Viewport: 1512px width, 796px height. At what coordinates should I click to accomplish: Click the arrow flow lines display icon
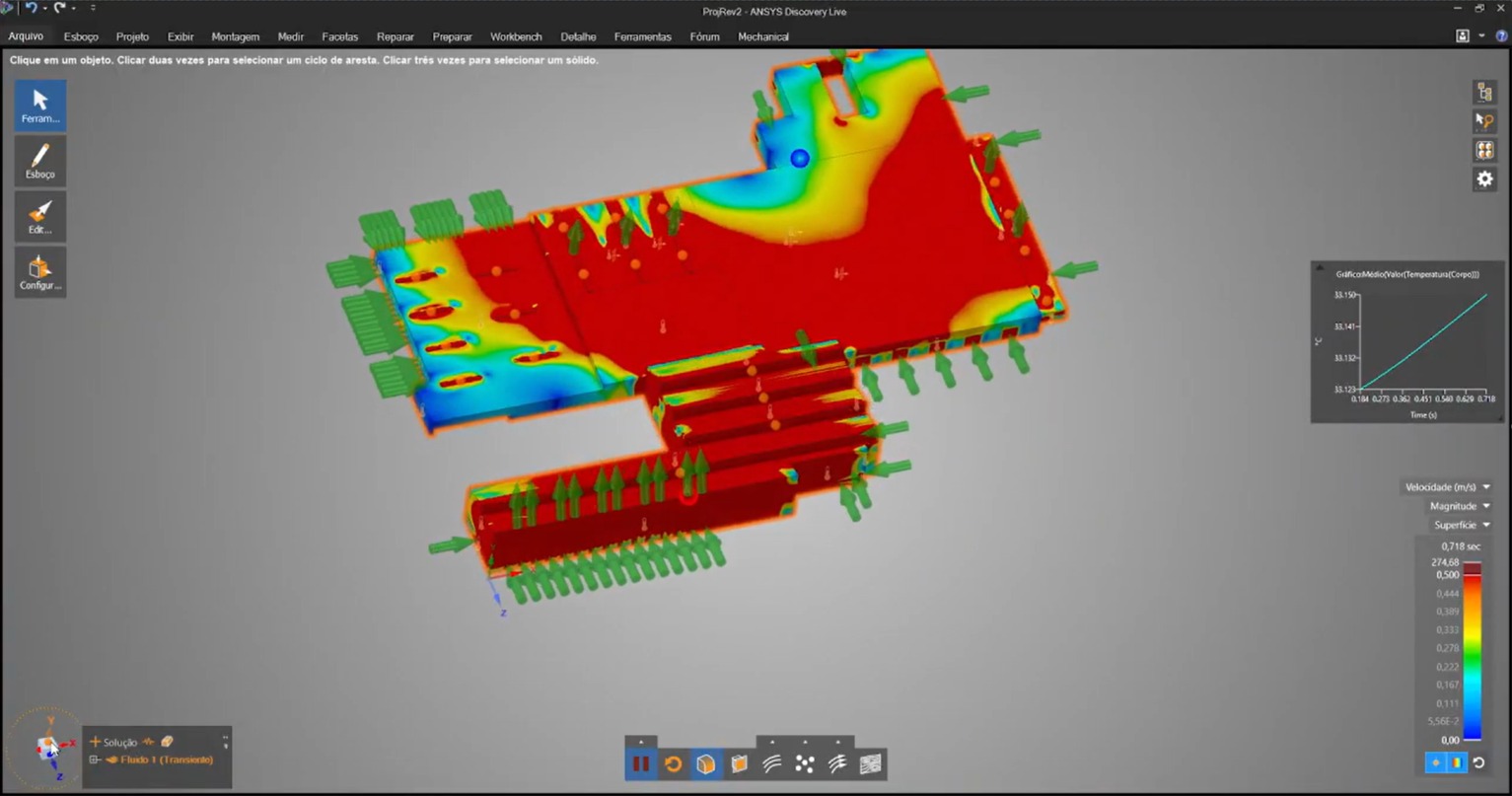(837, 763)
